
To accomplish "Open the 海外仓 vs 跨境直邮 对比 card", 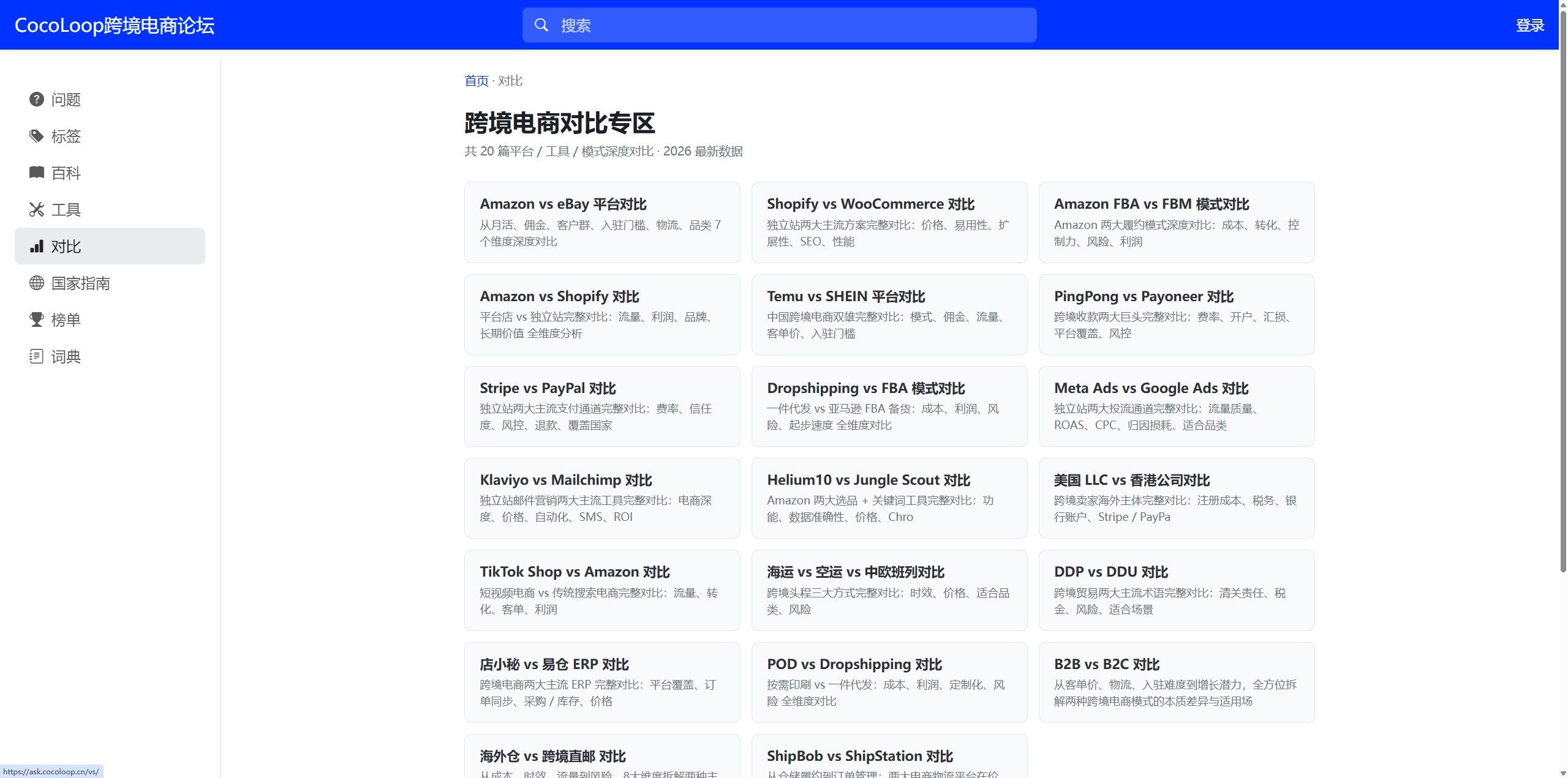I will [602, 757].
